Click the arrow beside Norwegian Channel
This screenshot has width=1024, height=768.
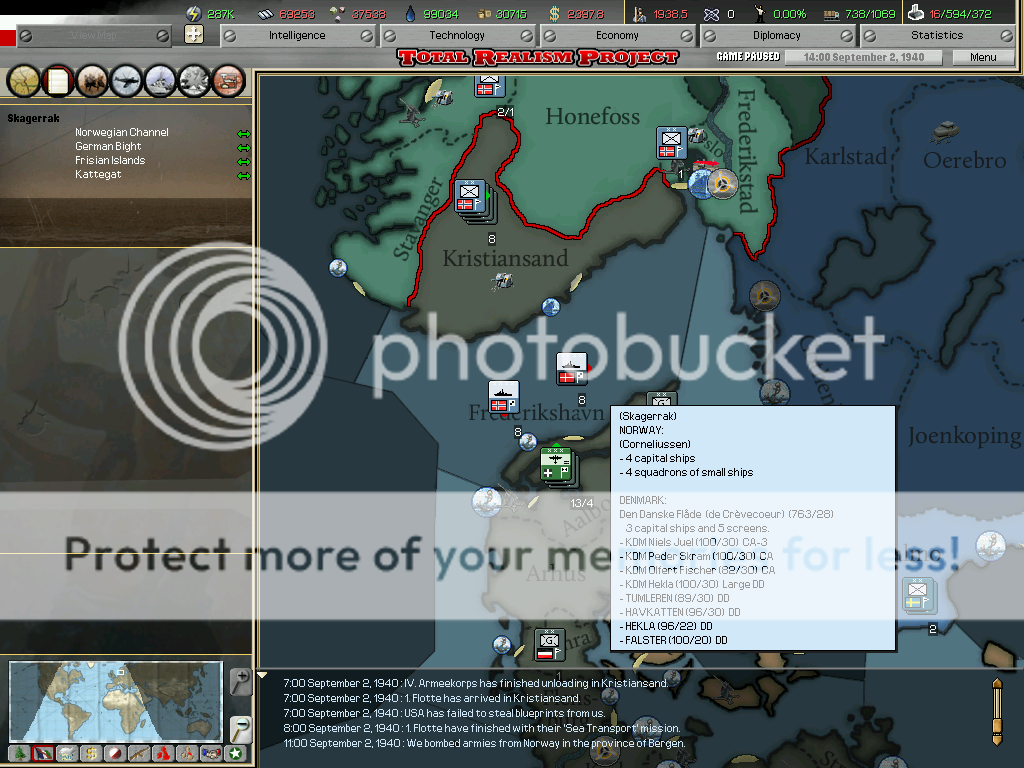pyautogui.click(x=243, y=133)
